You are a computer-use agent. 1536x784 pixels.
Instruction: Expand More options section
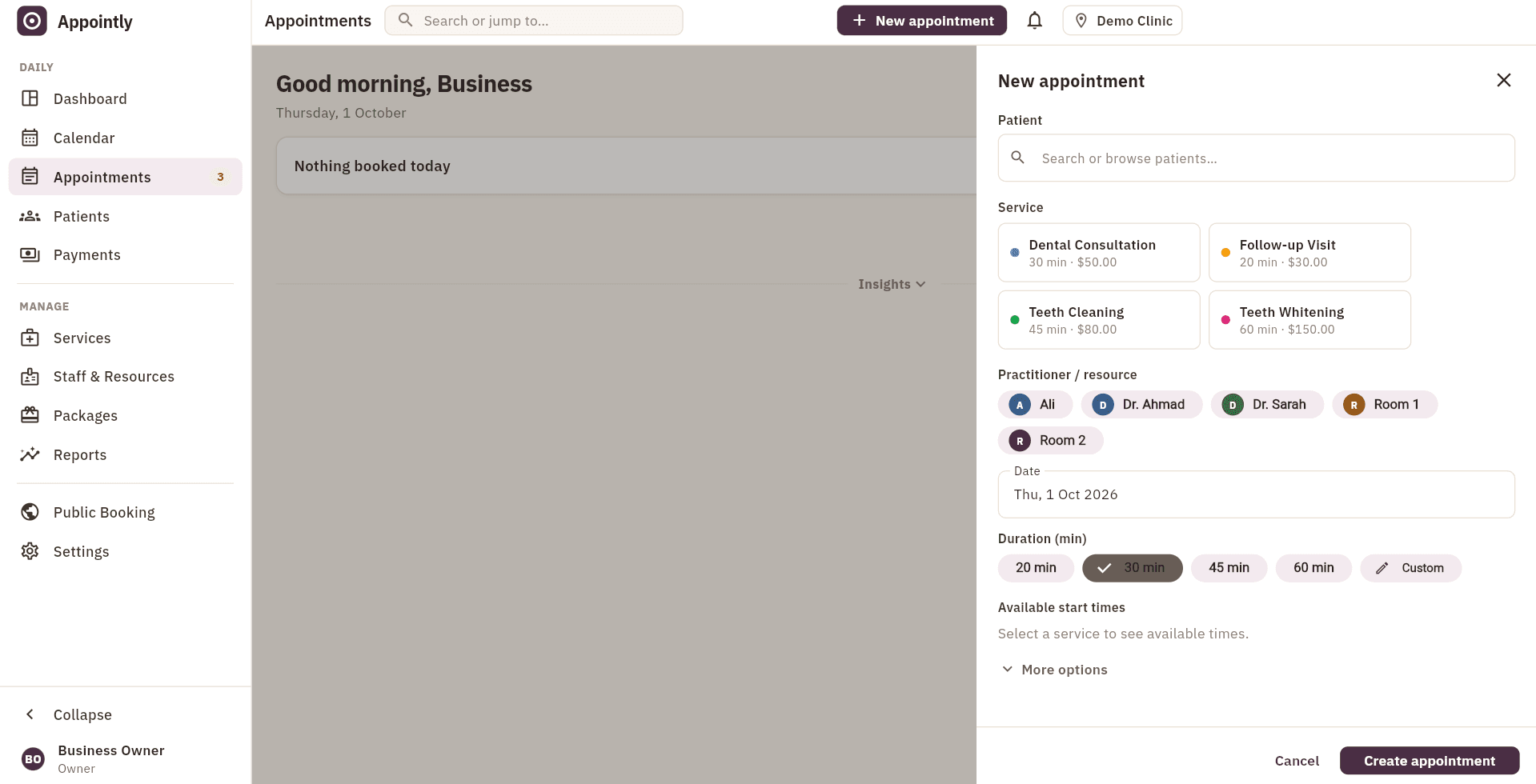click(1054, 670)
